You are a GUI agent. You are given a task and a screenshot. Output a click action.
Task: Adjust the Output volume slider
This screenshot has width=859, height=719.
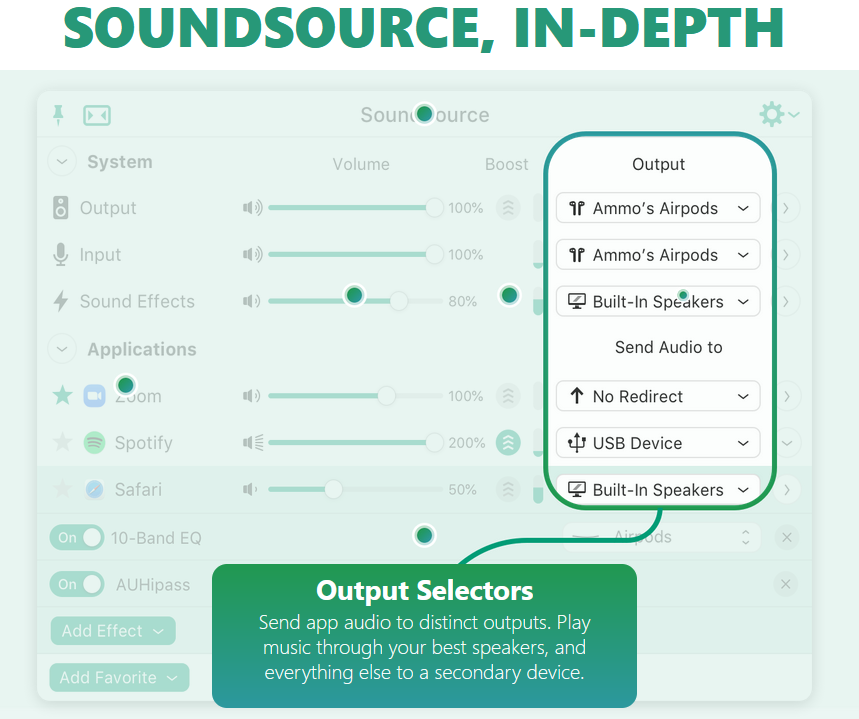pyautogui.click(x=356, y=208)
